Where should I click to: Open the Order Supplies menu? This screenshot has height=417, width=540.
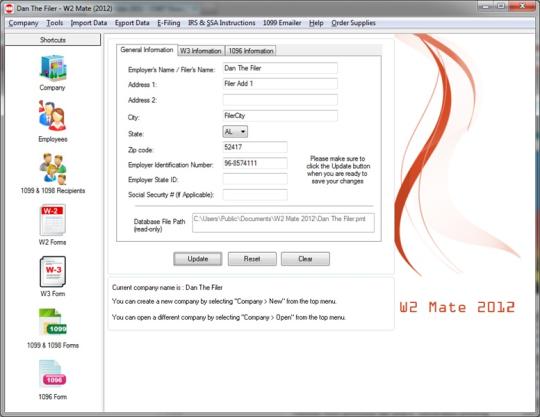click(x=353, y=23)
